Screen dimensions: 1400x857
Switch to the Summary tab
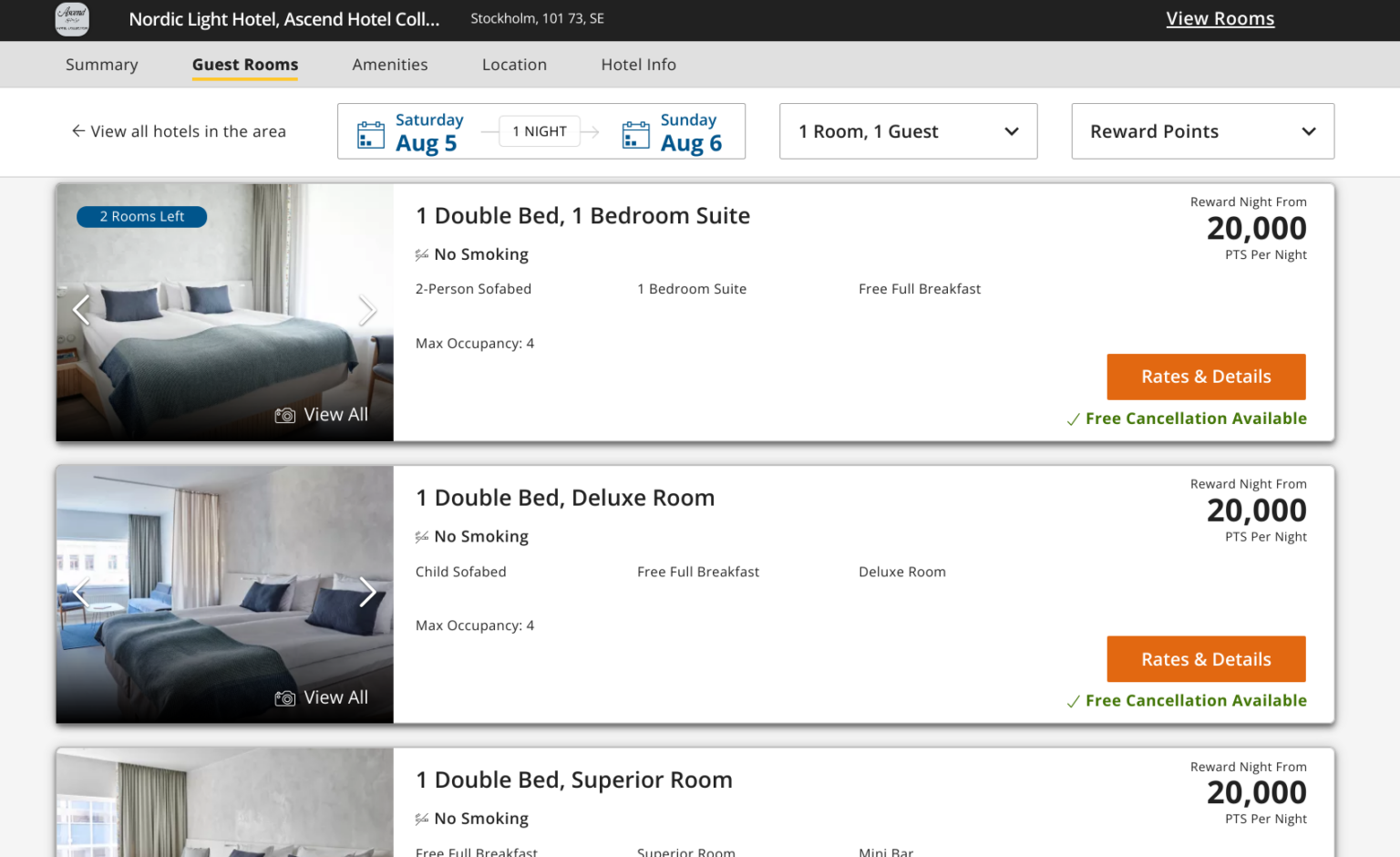click(x=102, y=65)
